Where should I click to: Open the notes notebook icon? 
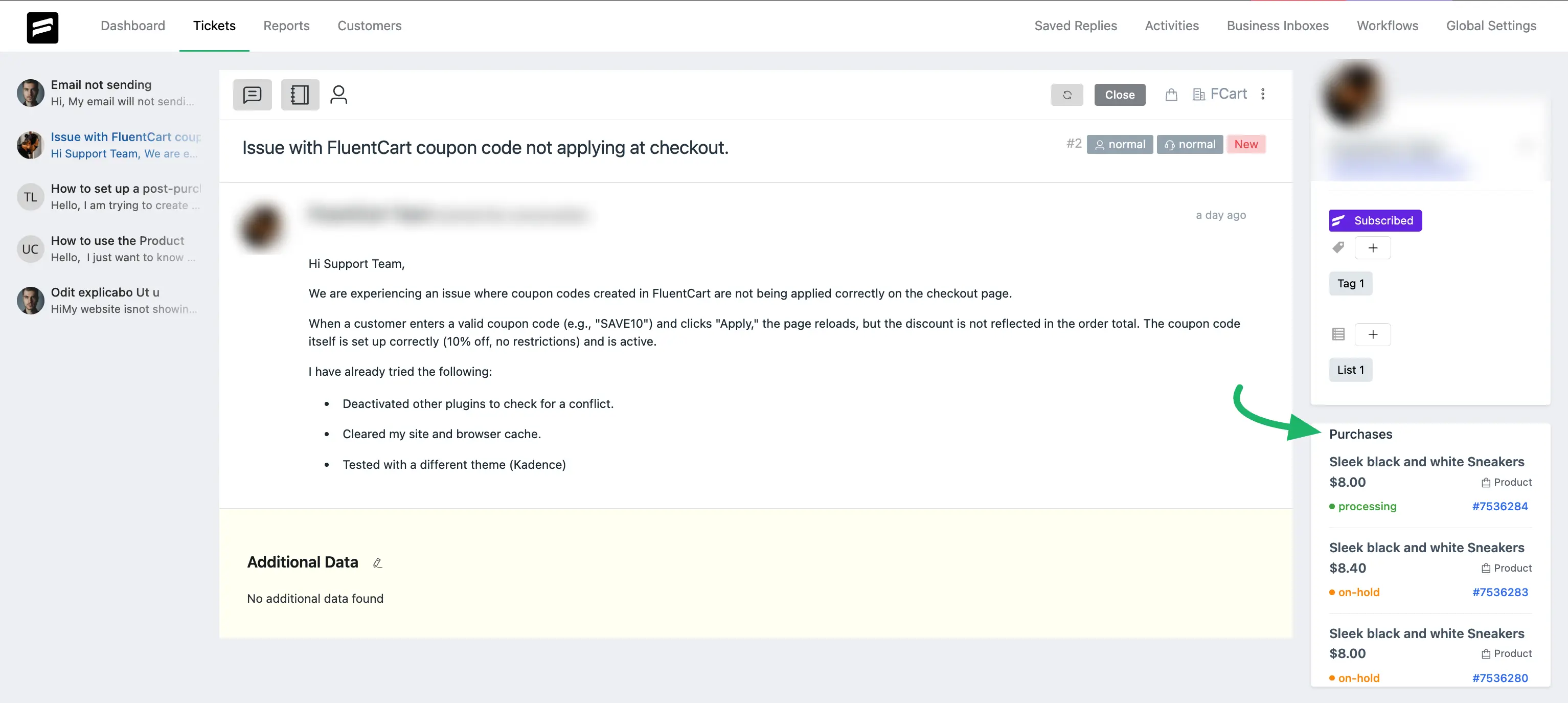[300, 95]
